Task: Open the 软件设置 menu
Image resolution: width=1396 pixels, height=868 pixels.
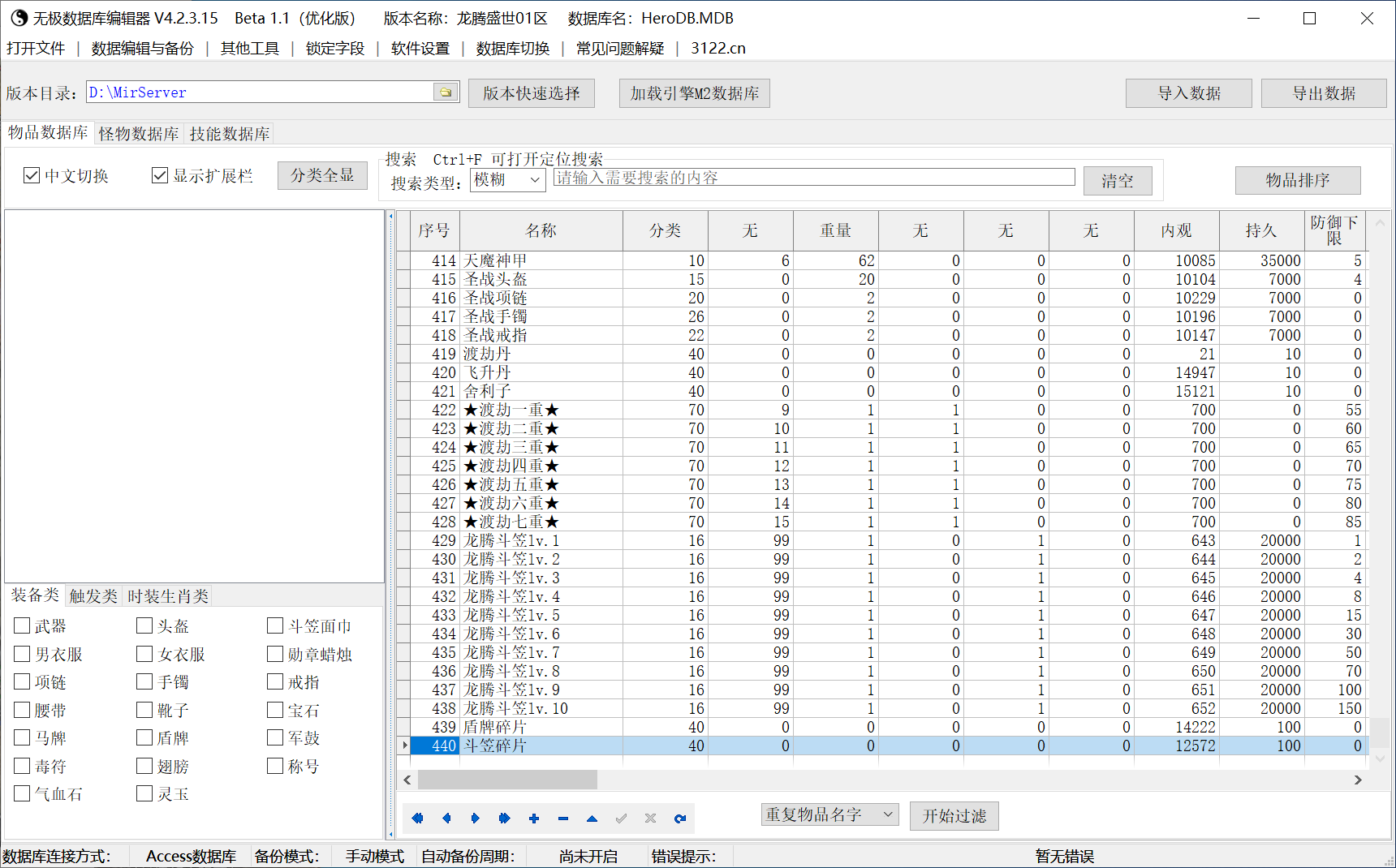Action: pyautogui.click(x=420, y=48)
